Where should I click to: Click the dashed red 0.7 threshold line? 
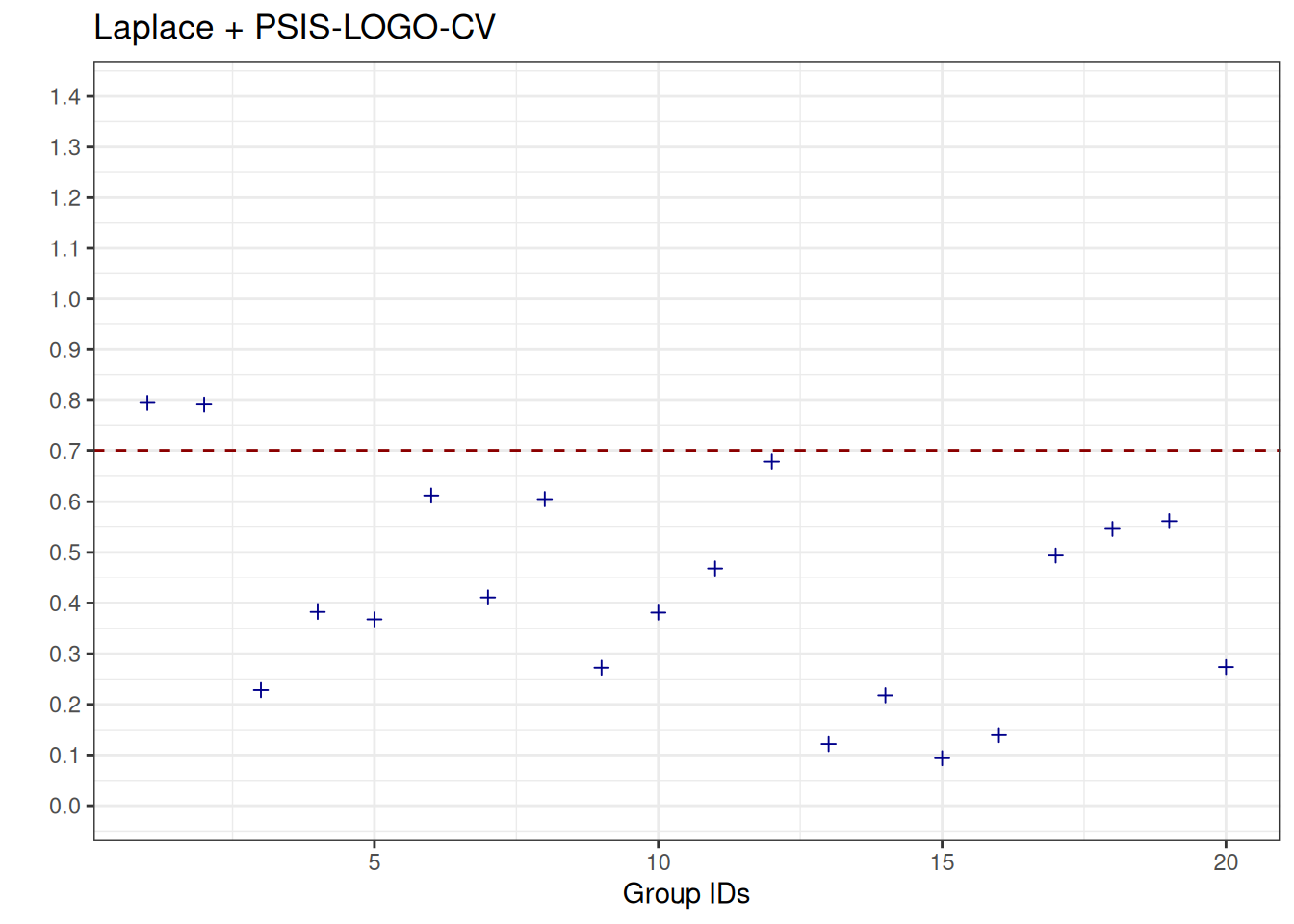pyautogui.click(x=686, y=450)
